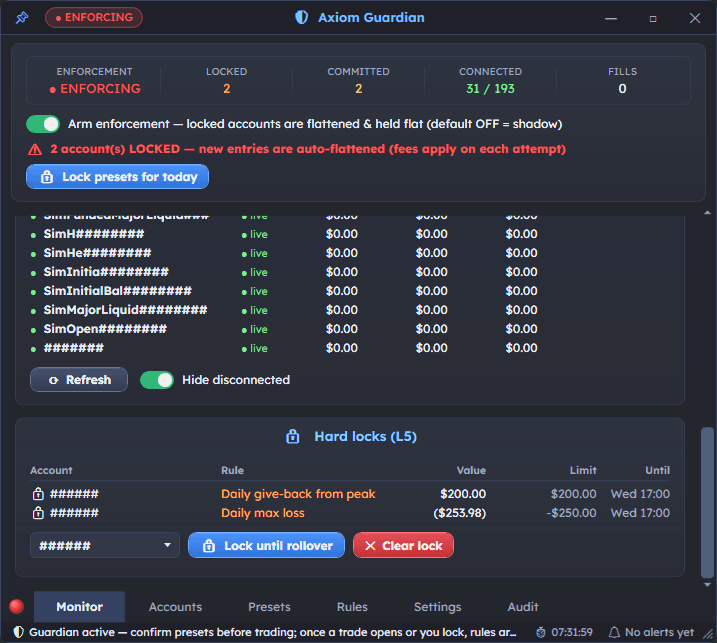The height and width of the screenshot is (643, 717).
Task: Click the shield icon in status bar
Action: coord(18,632)
